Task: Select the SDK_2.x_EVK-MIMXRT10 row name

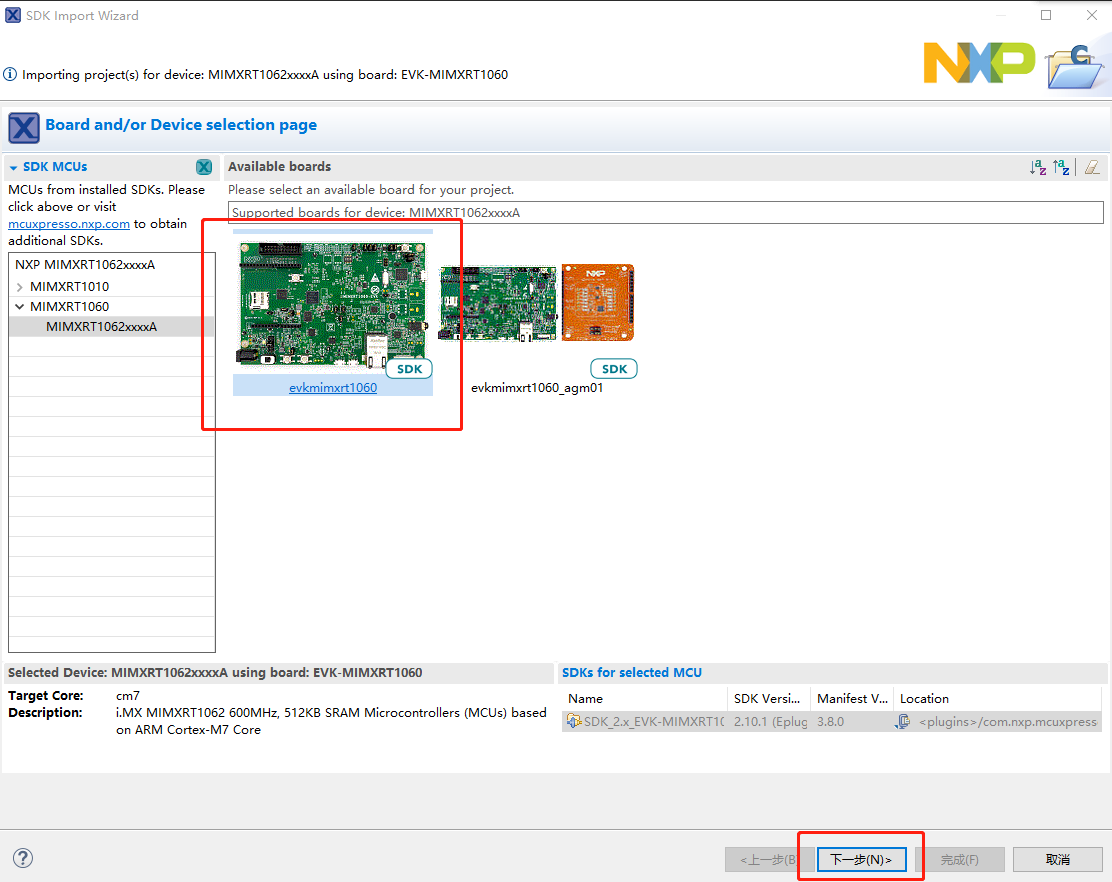Action: pos(654,722)
